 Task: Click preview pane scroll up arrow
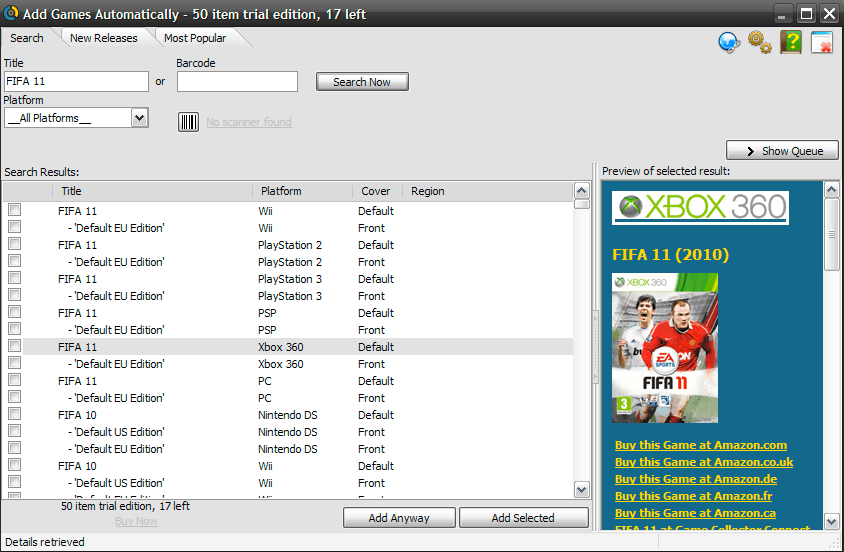[x=832, y=189]
